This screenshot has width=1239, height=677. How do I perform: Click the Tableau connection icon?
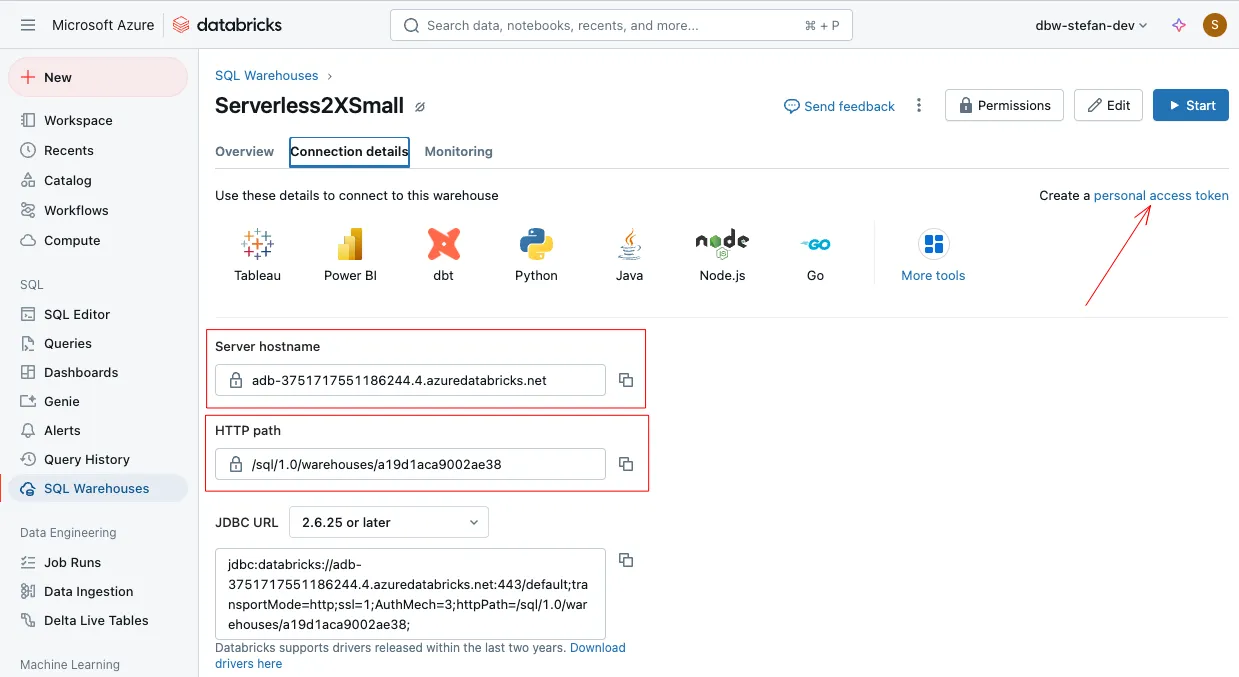click(257, 244)
